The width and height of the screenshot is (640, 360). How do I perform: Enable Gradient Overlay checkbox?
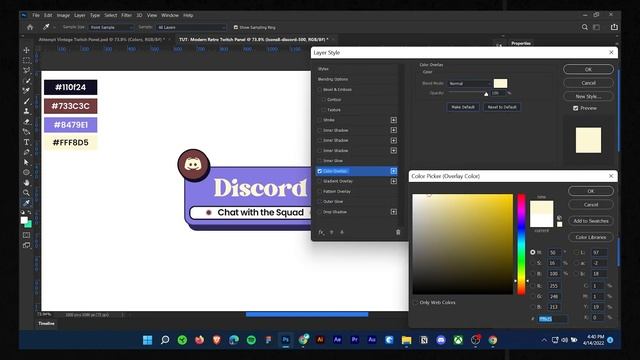tap(320, 181)
